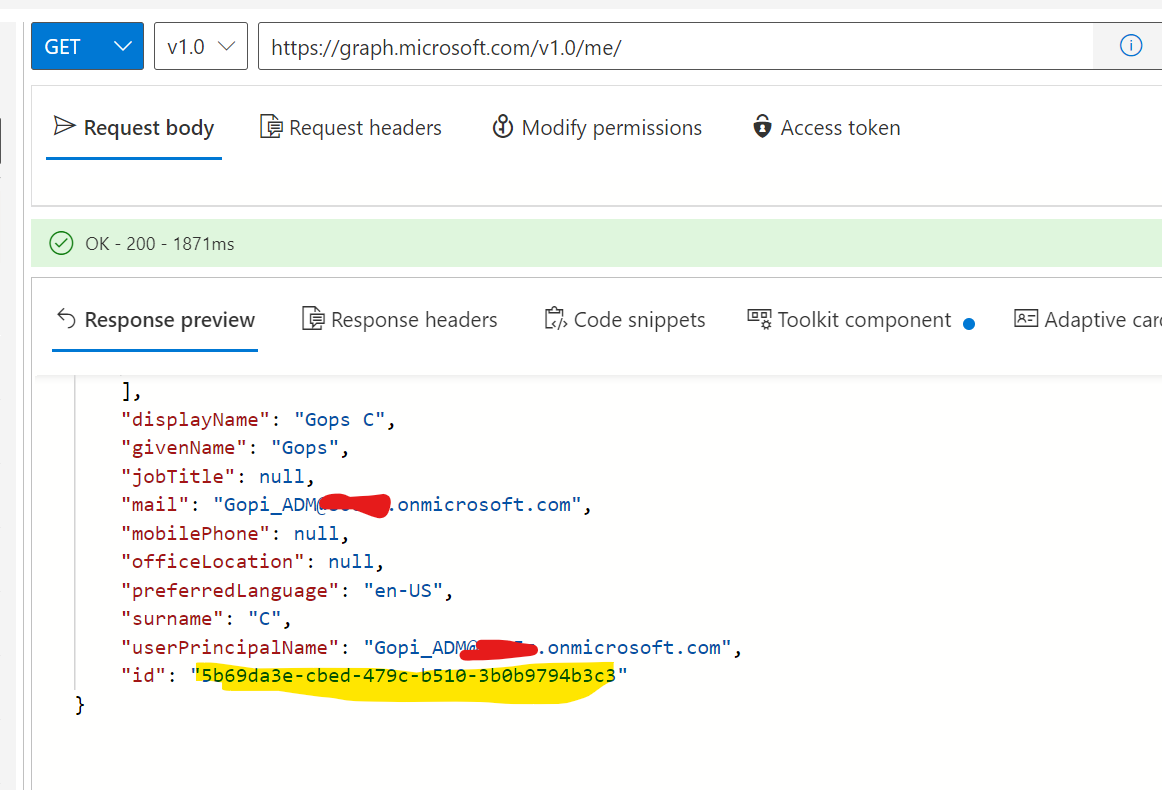
Task: Click the "officeLocation" key in response
Action: (213, 562)
